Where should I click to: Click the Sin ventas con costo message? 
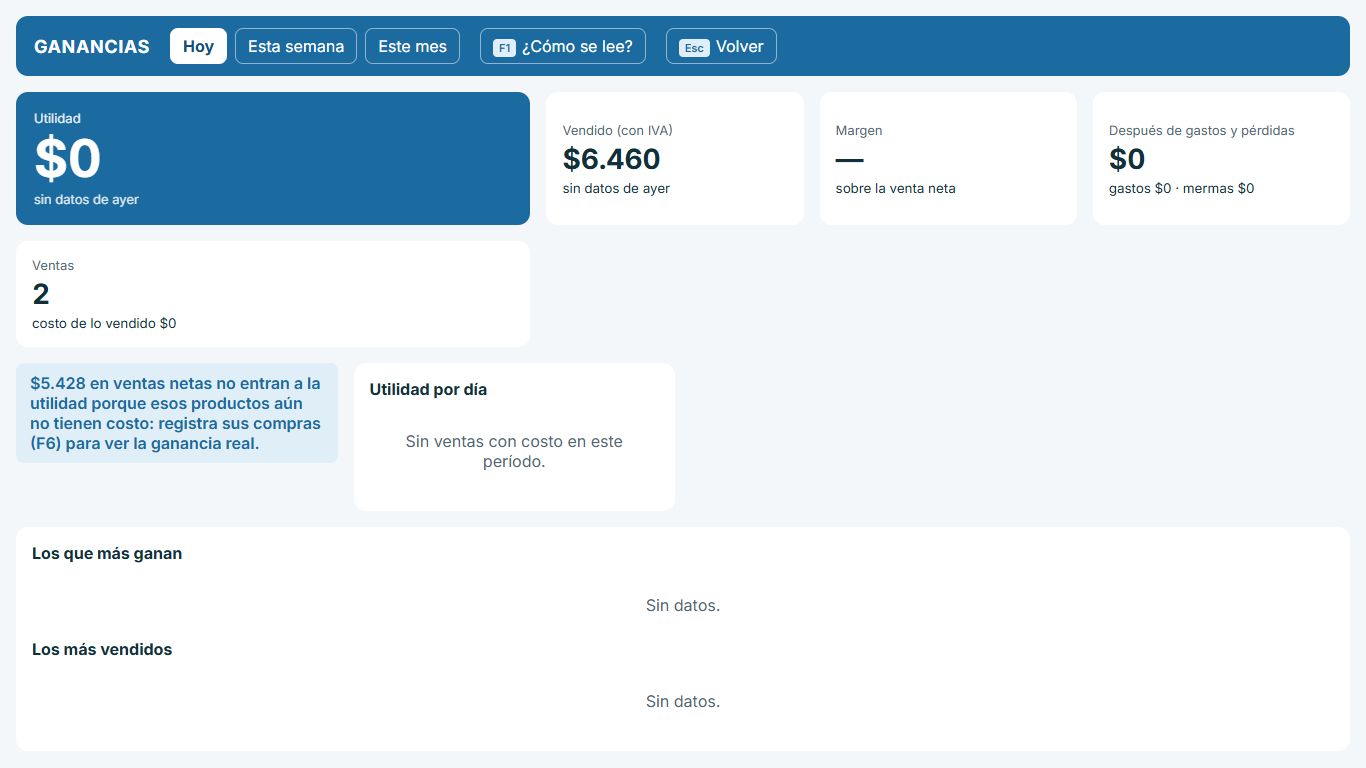coord(514,452)
